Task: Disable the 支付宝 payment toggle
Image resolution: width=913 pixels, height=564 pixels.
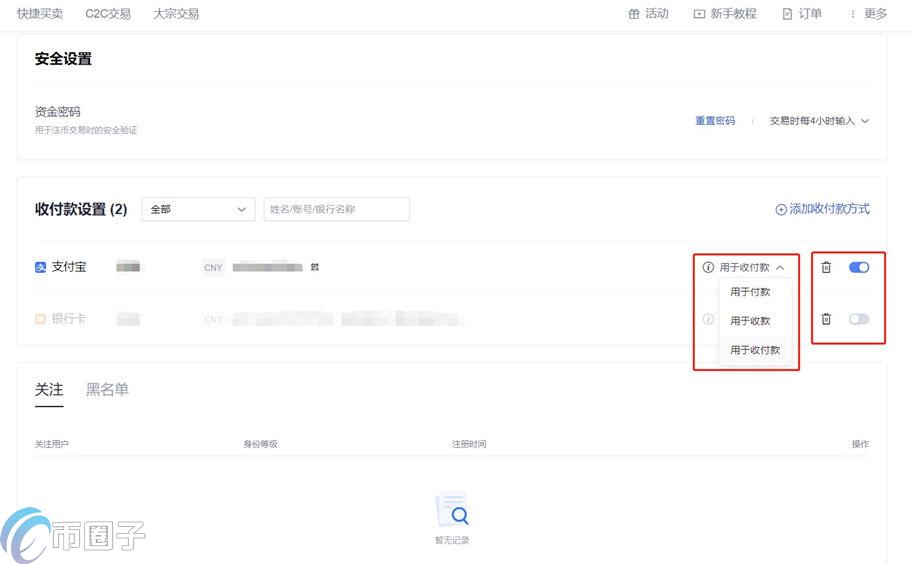Action: click(x=859, y=267)
